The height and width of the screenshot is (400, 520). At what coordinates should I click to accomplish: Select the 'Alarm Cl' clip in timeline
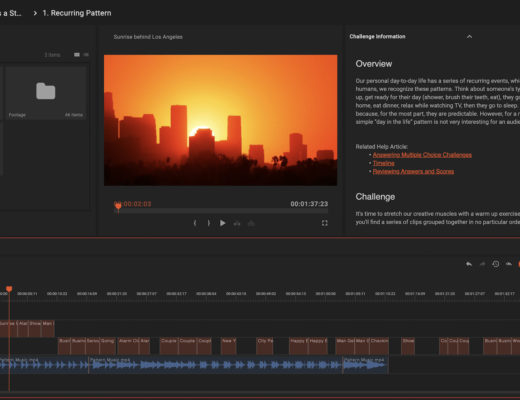coord(128,346)
